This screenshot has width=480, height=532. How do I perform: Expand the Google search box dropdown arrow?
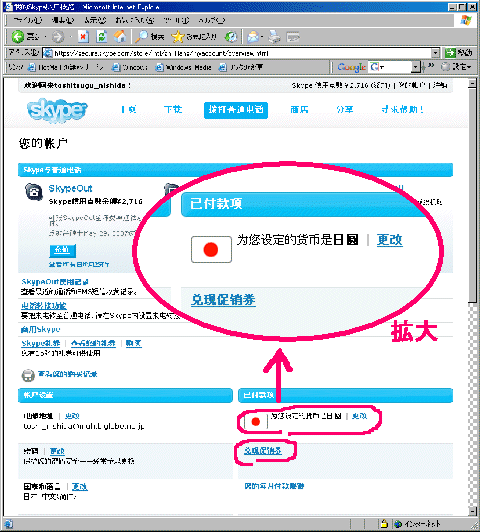point(415,67)
